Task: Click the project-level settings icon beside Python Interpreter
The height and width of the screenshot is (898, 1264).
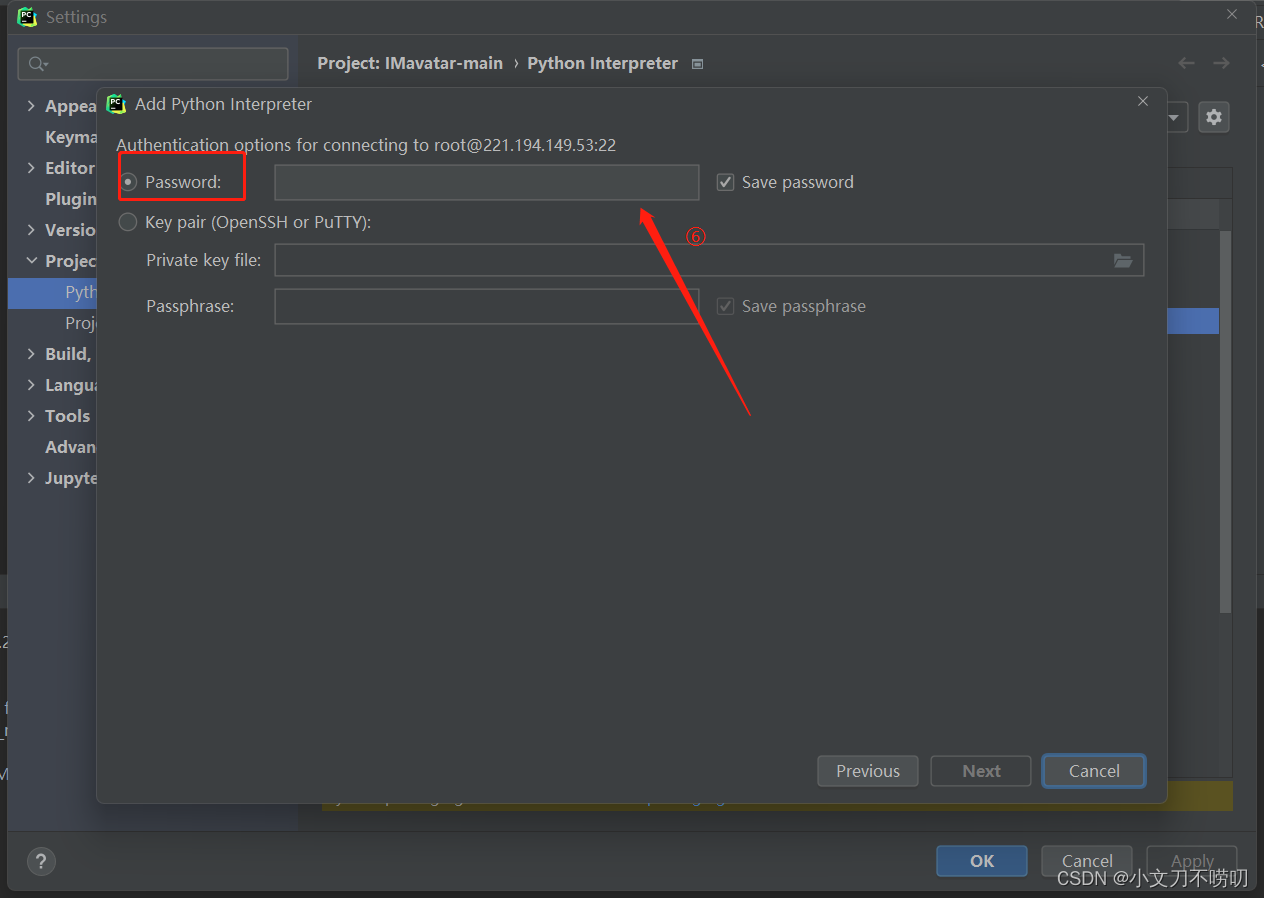Action: tap(698, 64)
